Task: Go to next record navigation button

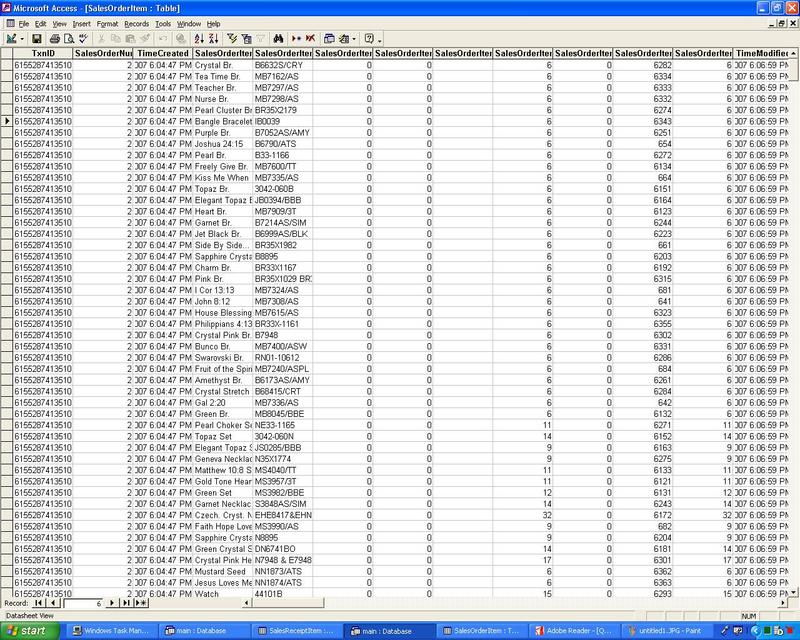Action: (112, 603)
